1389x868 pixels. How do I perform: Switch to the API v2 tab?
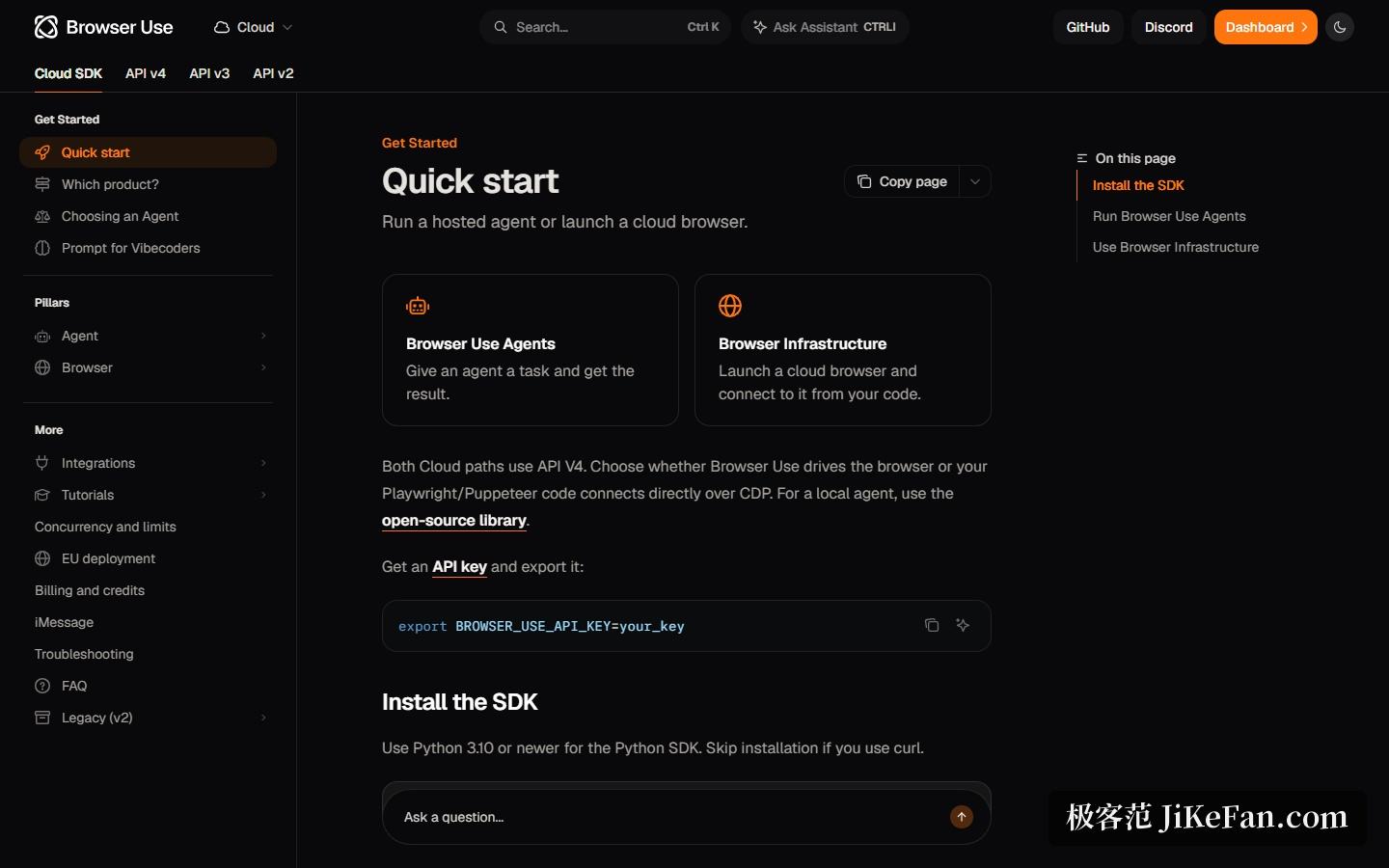coord(273,73)
